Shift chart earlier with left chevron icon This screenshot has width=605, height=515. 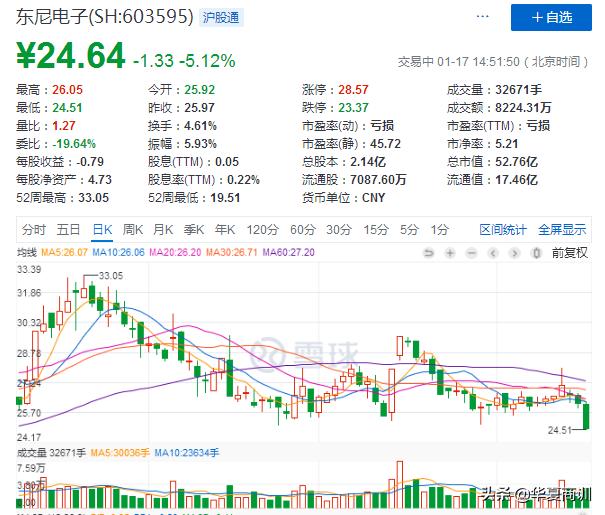pos(493,253)
